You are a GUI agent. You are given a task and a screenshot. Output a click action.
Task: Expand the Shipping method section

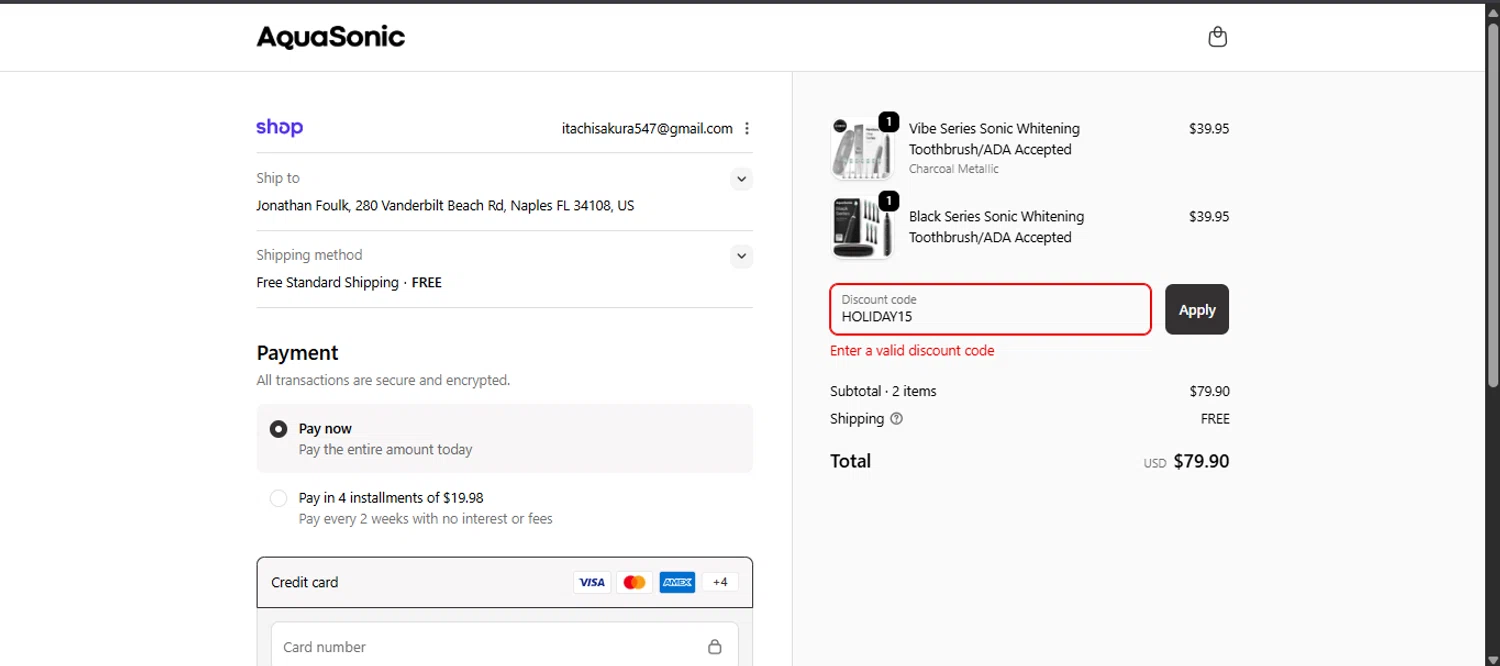741,256
